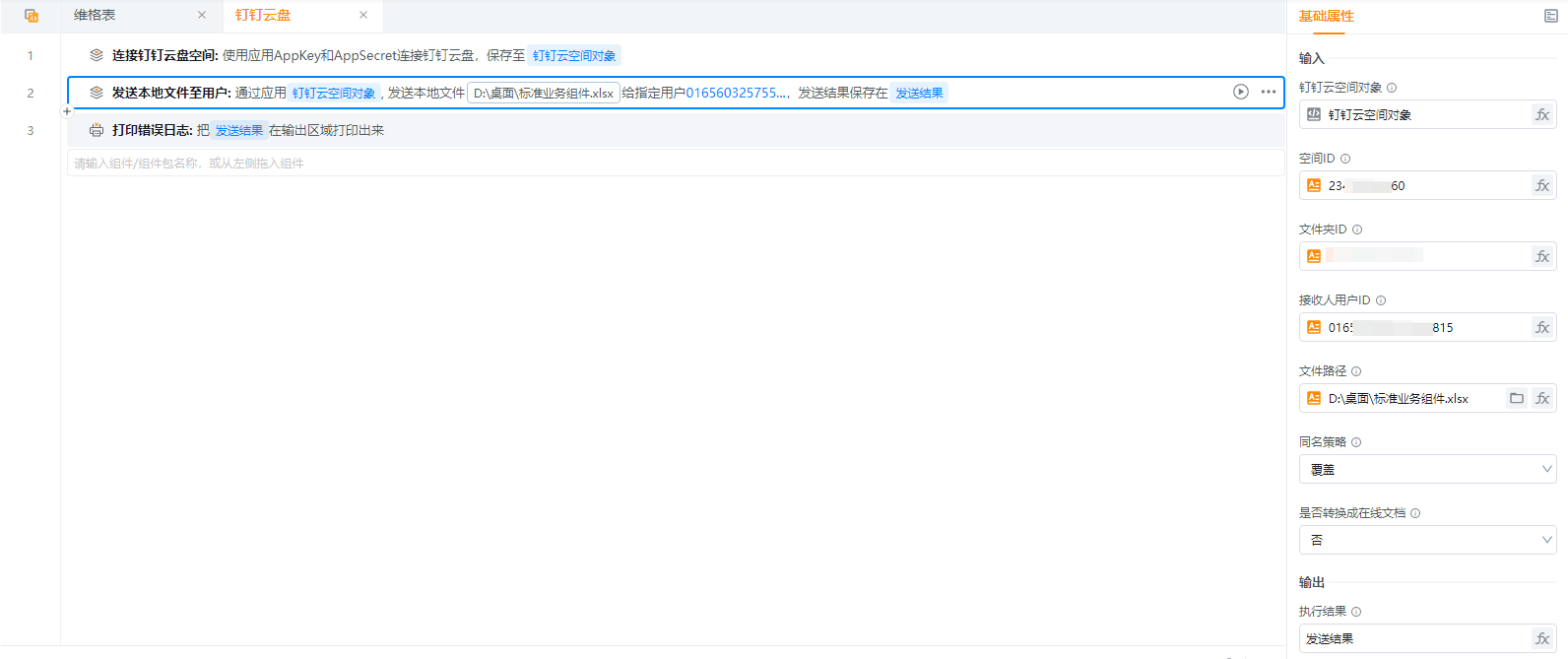This screenshot has width=1568, height=659.
Task: Open the three-dot more options menu
Action: pos(1268,92)
